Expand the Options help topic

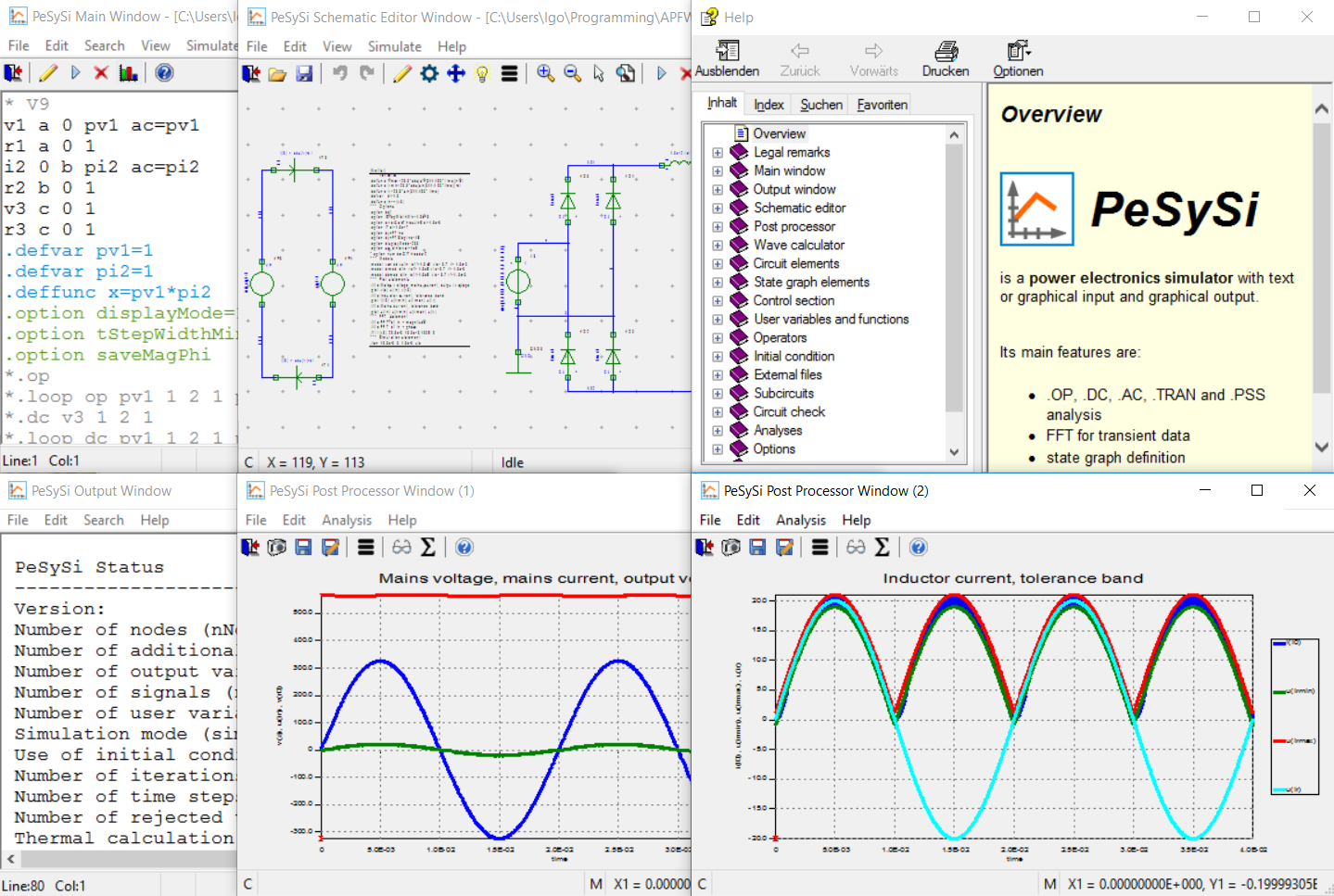click(x=718, y=449)
